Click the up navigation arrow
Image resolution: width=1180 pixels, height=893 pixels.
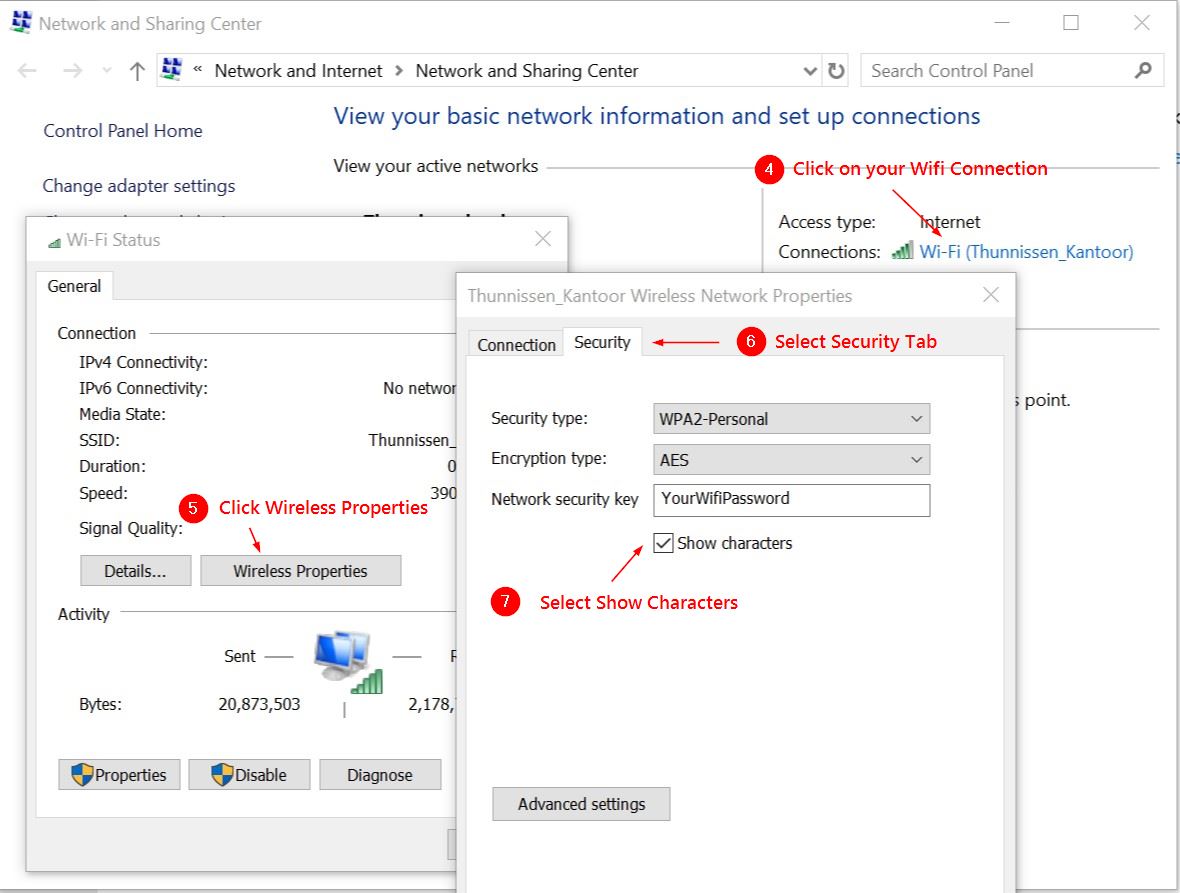click(x=135, y=70)
